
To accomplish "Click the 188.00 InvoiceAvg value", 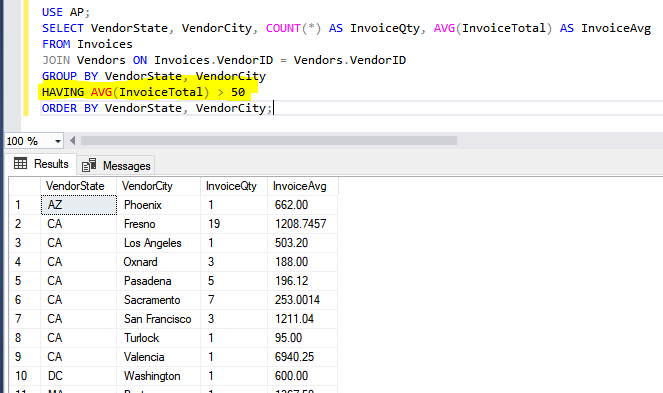I will click(291, 262).
